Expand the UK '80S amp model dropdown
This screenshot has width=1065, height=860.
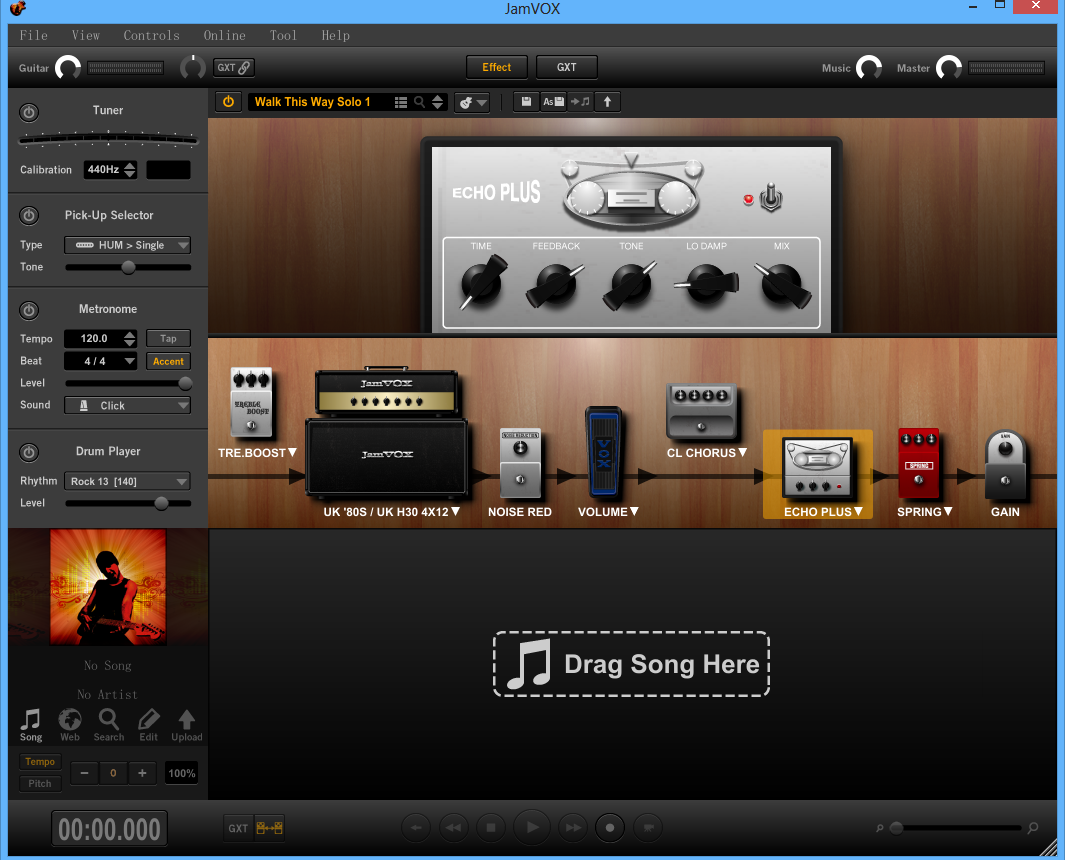point(455,512)
